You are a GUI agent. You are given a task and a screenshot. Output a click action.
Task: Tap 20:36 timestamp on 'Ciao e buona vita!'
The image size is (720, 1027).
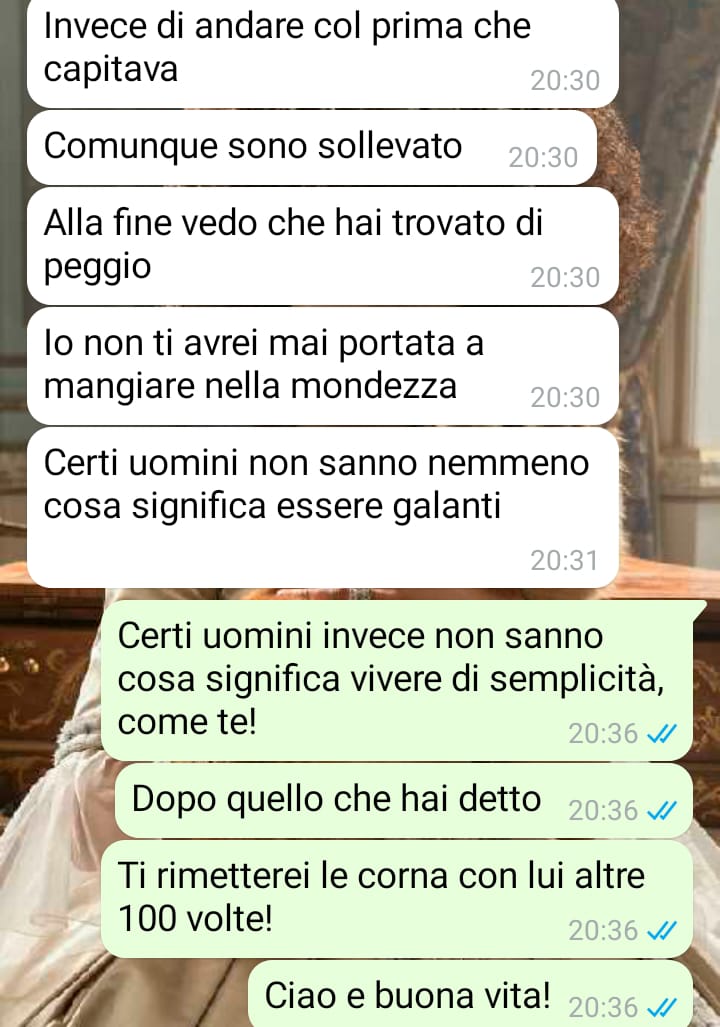tap(603, 1008)
